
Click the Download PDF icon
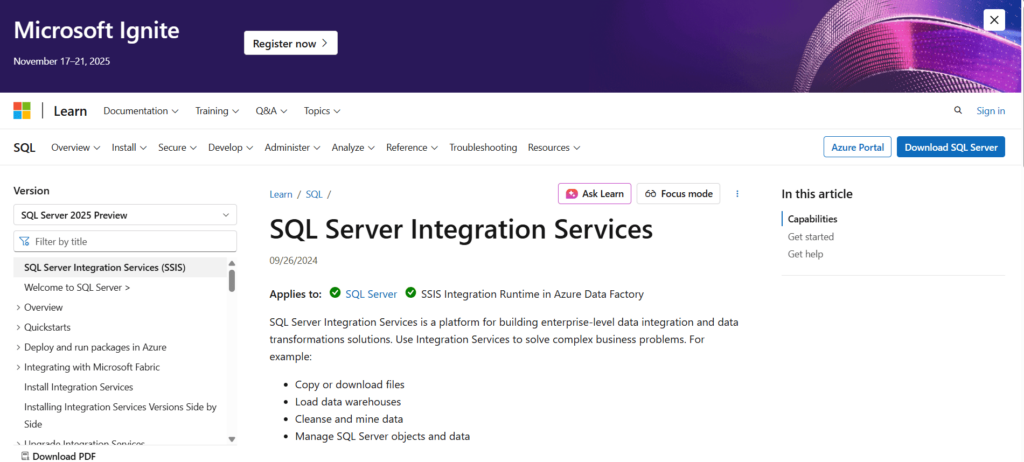click(25, 456)
